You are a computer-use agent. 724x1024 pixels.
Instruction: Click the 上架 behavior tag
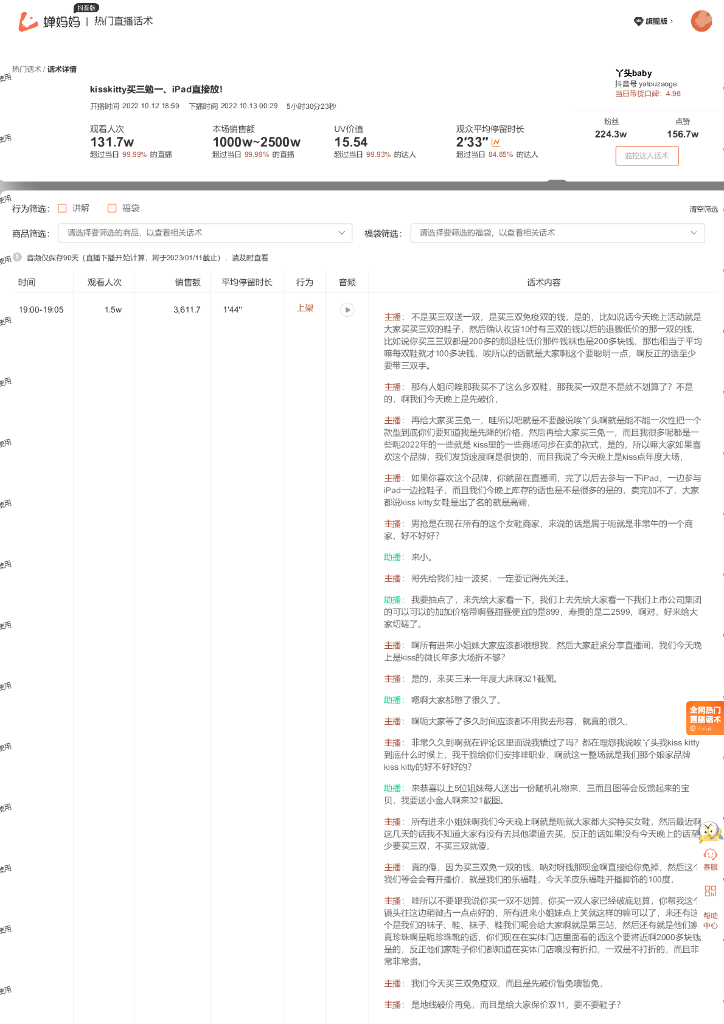click(x=305, y=308)
